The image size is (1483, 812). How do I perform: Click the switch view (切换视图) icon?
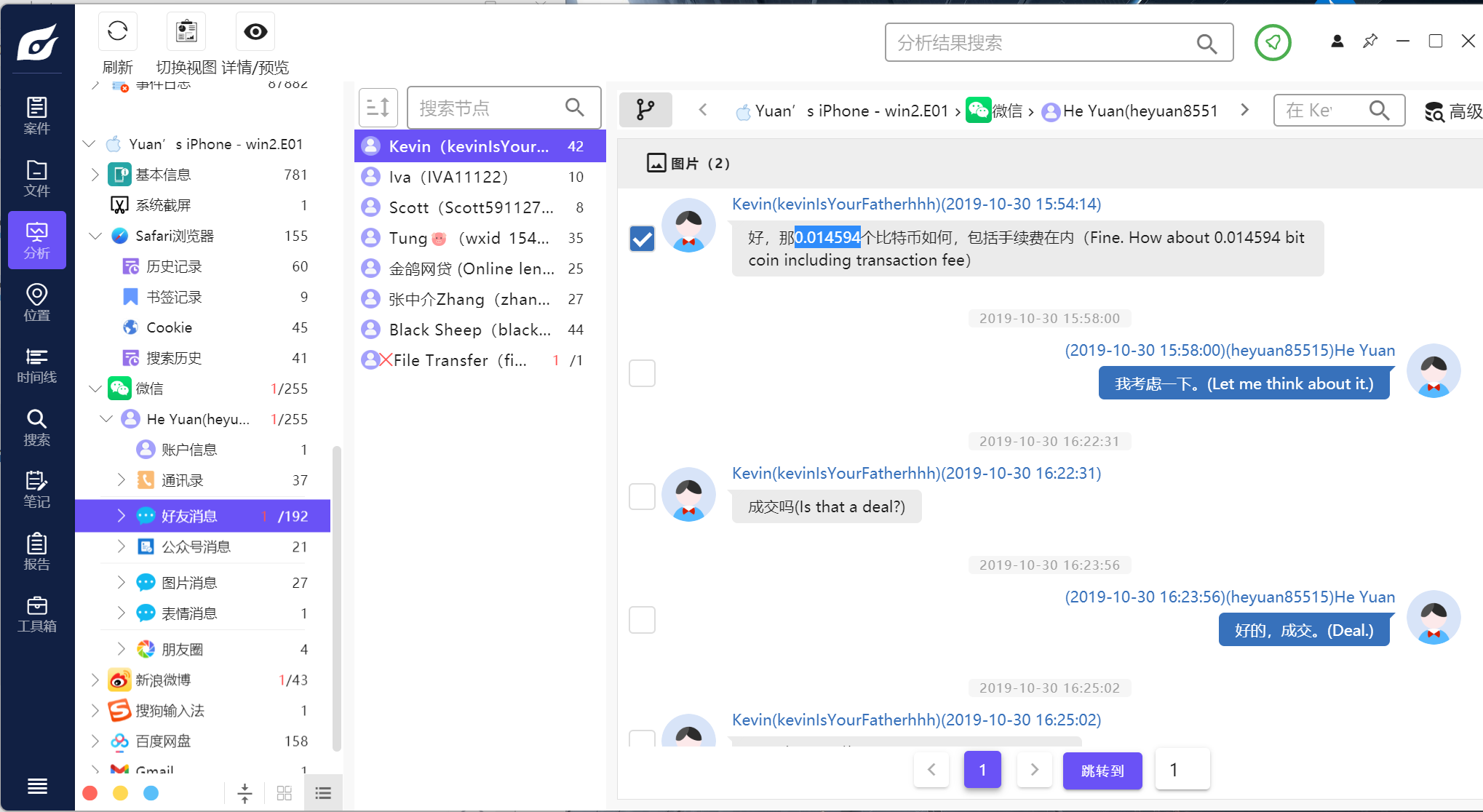[186, 31]
